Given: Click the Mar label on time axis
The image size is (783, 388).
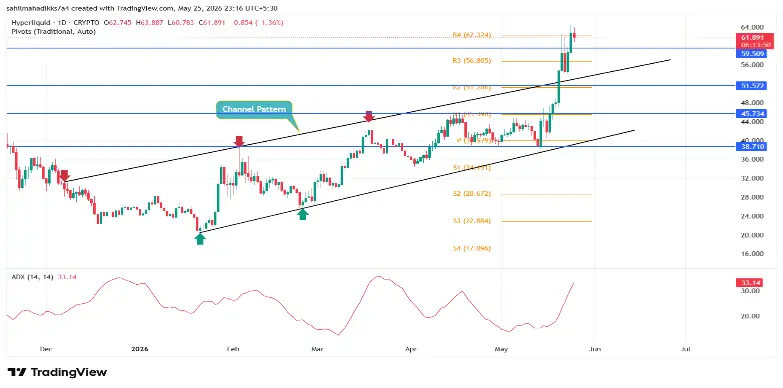Looking at the screenshot, I should pyautogui.click(x=317, y=349).
